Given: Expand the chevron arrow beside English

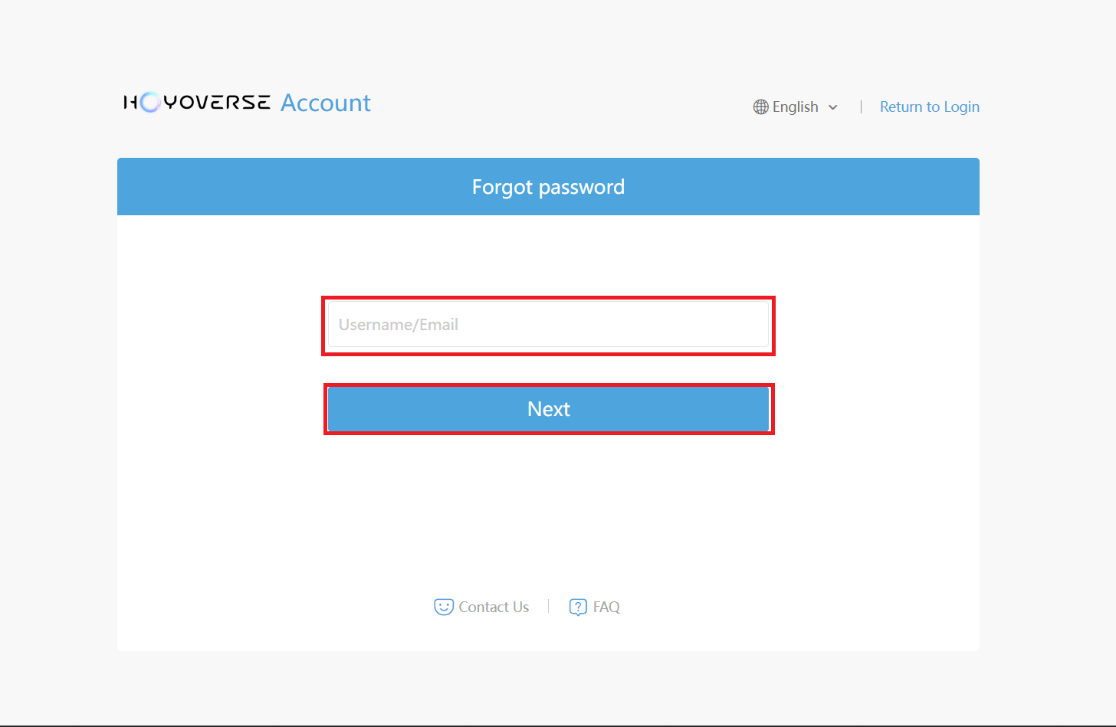Looking at the screenshot, I should click(833, 108).
